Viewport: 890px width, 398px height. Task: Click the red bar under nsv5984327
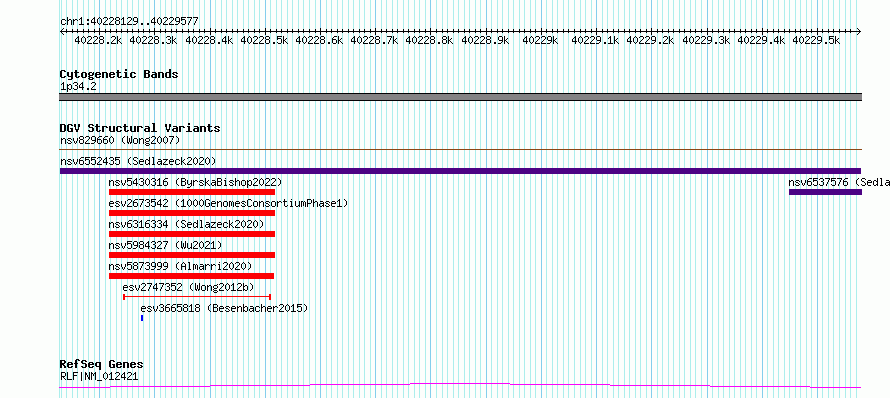pos(192,255)
